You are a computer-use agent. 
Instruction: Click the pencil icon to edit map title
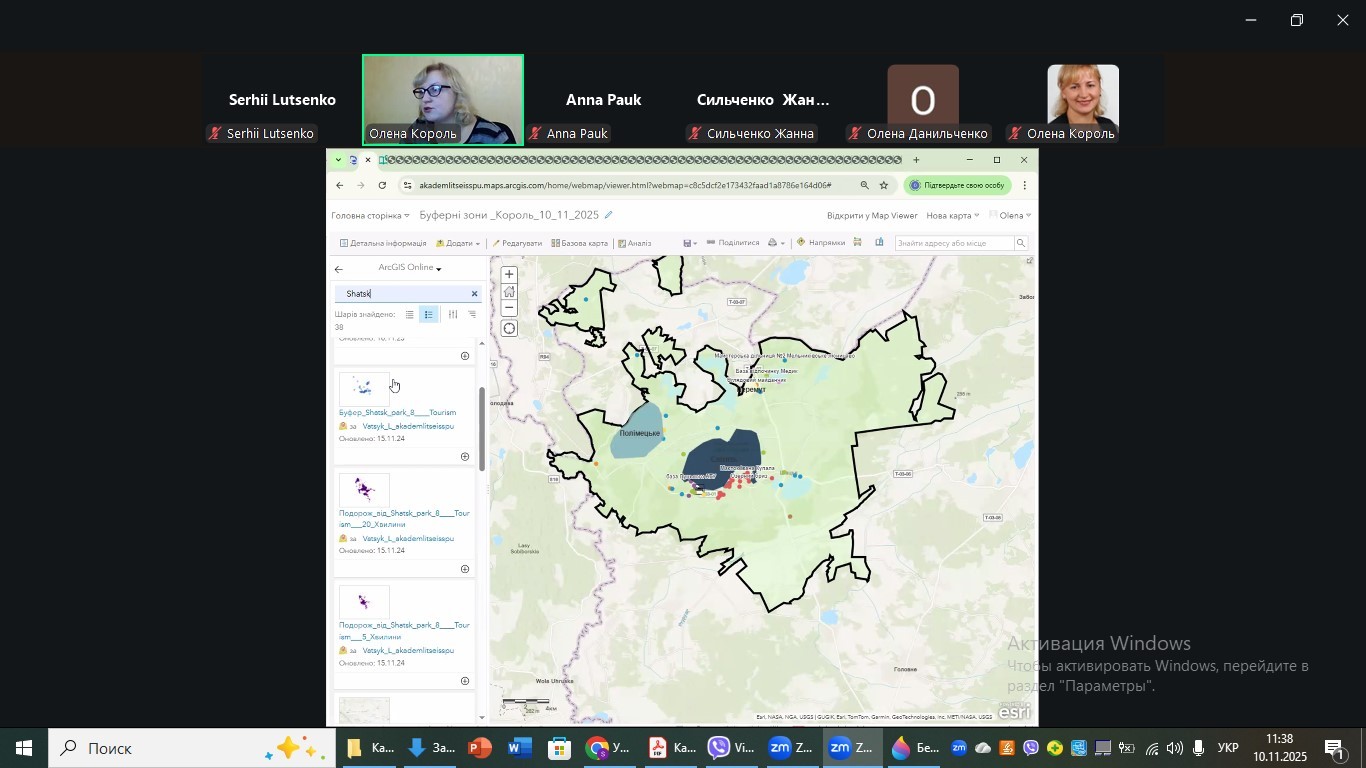[x=608, y=215]
